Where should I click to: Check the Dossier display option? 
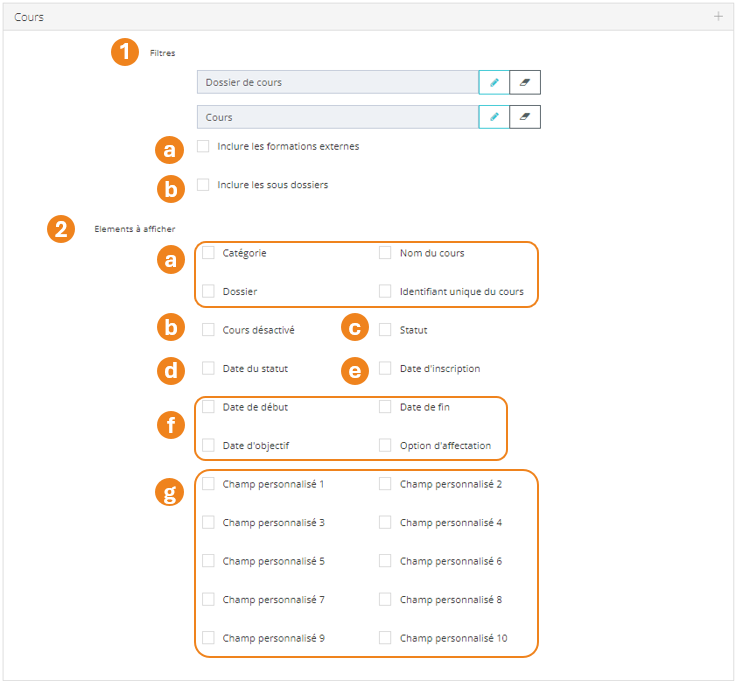(x=209, y=292)
